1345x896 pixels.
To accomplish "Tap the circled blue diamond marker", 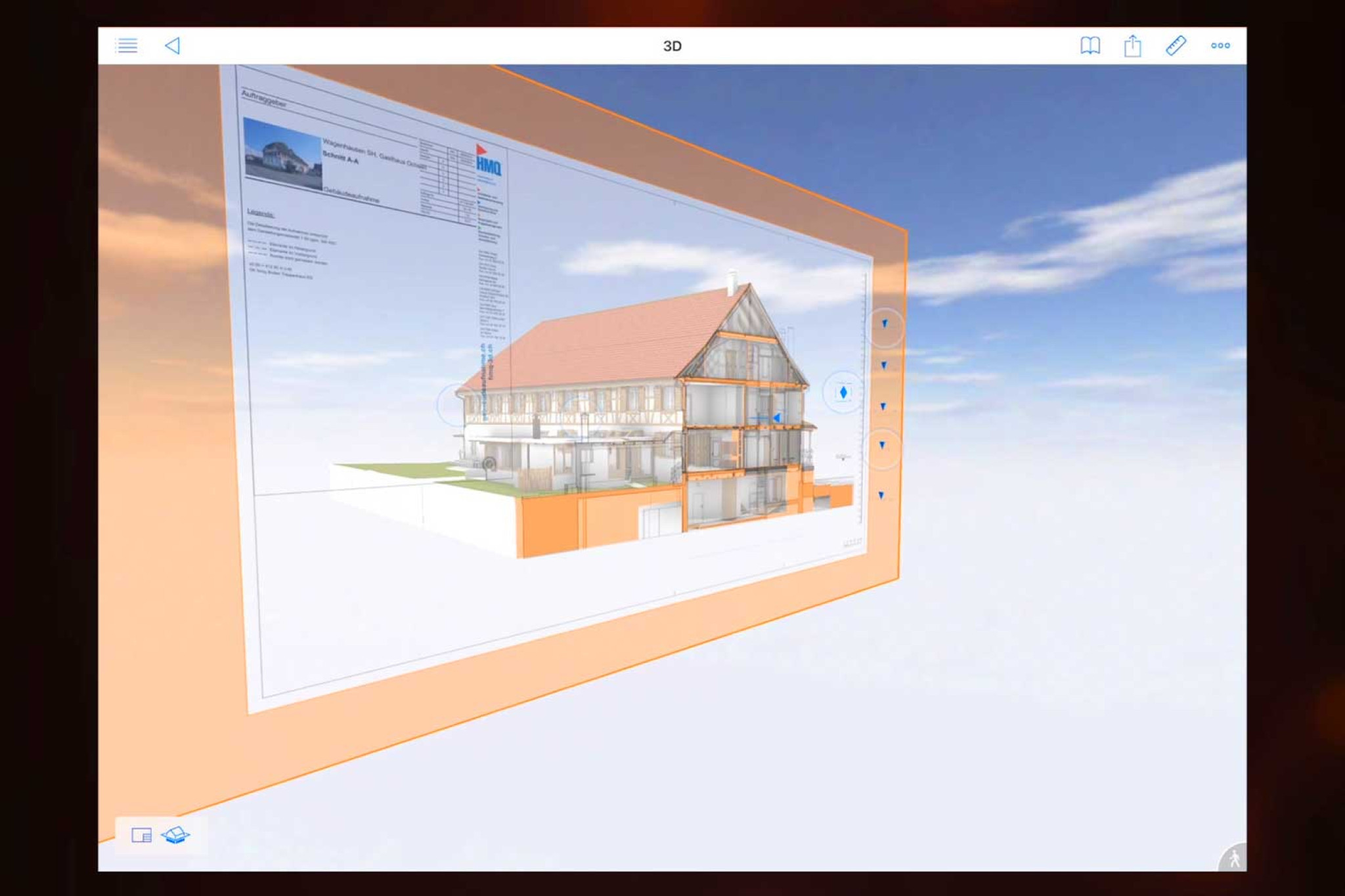I will [x=843, y=393].
